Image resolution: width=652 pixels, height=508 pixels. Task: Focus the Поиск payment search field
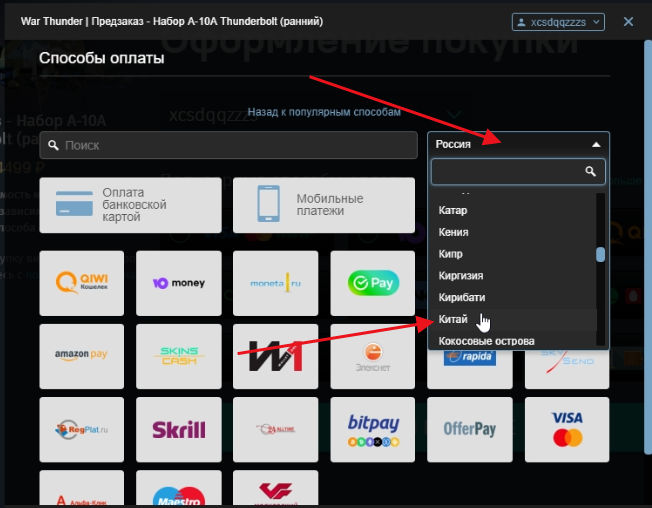pyautogui.click(x=228, y=145)
